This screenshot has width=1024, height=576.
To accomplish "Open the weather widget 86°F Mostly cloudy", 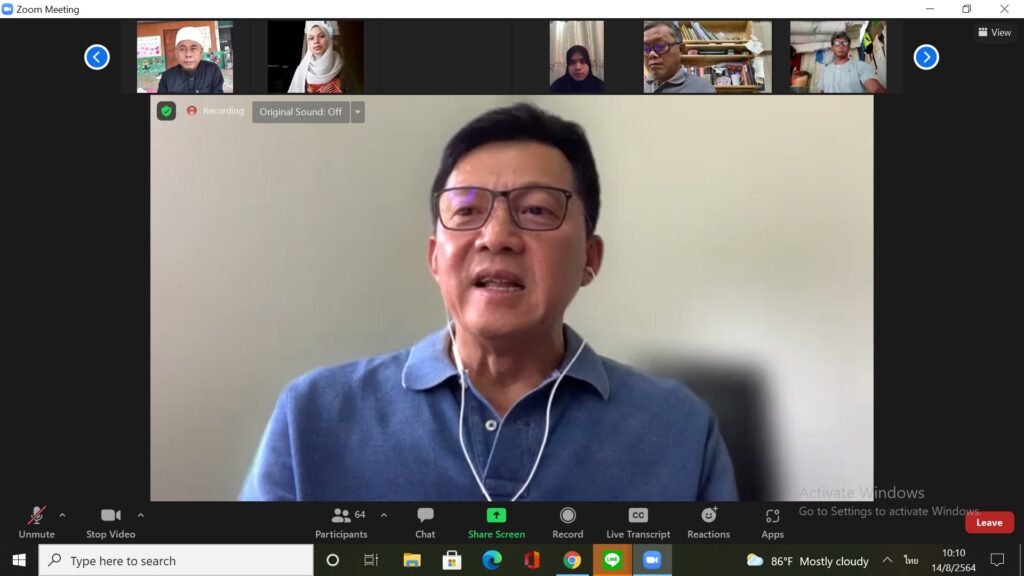I will coord(808,560).
